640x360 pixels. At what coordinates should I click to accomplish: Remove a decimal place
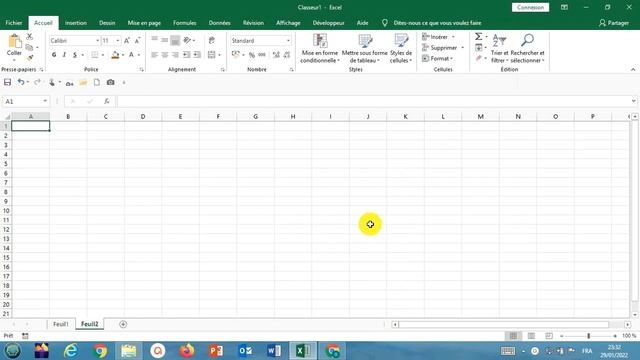click(x=287, y=55)
